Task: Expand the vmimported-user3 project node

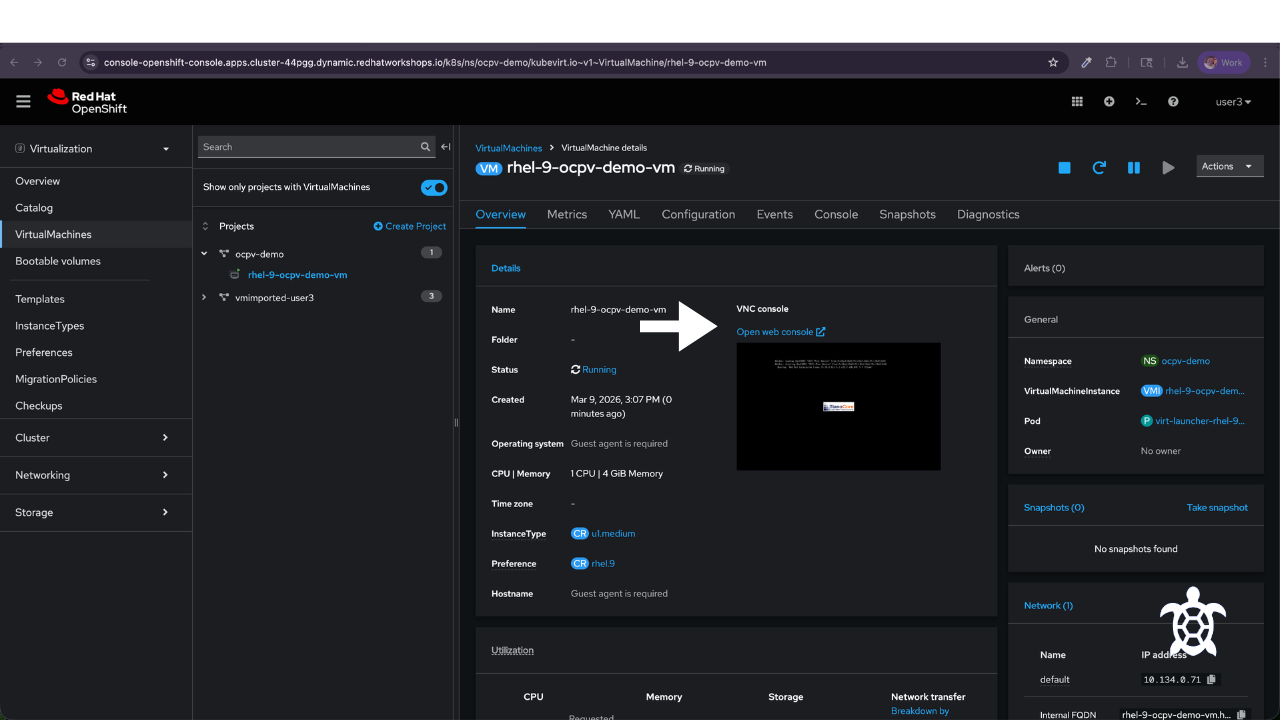Action: (205, 297)
